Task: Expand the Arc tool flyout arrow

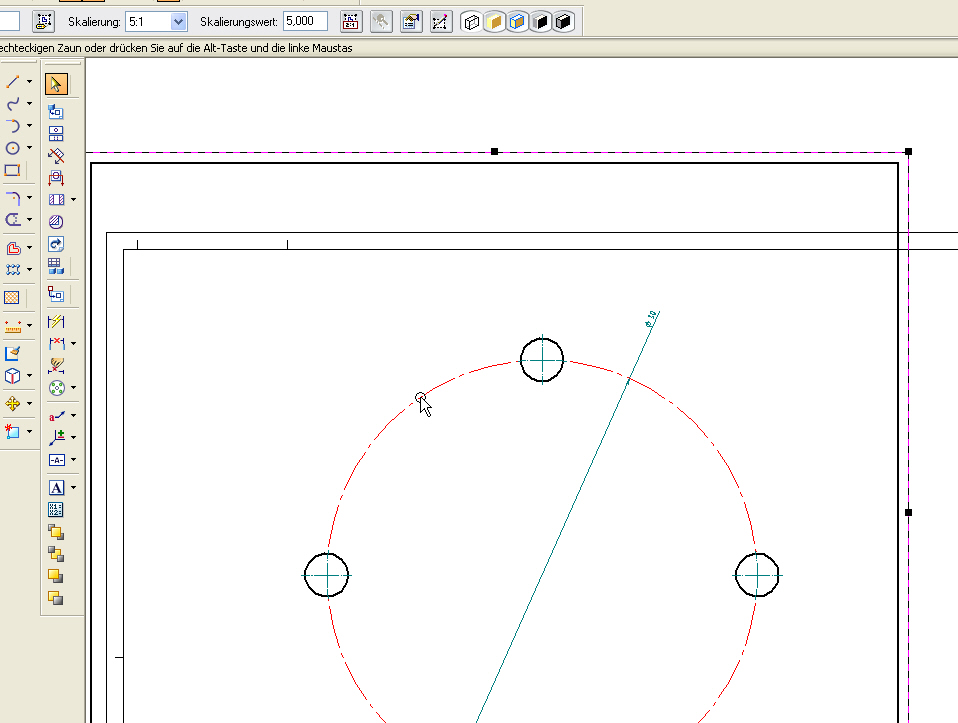Action: click(29, 126)
